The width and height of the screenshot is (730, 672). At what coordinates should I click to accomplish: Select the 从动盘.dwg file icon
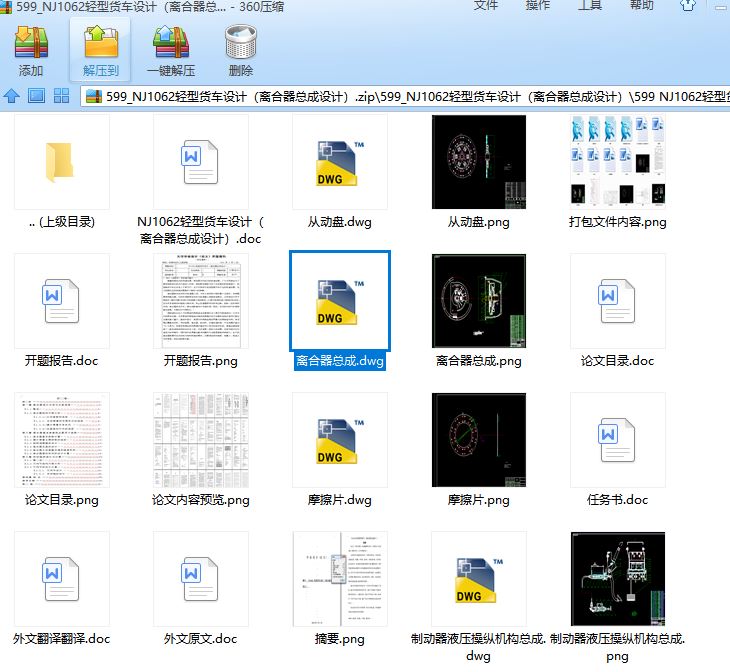click(339, 162)
